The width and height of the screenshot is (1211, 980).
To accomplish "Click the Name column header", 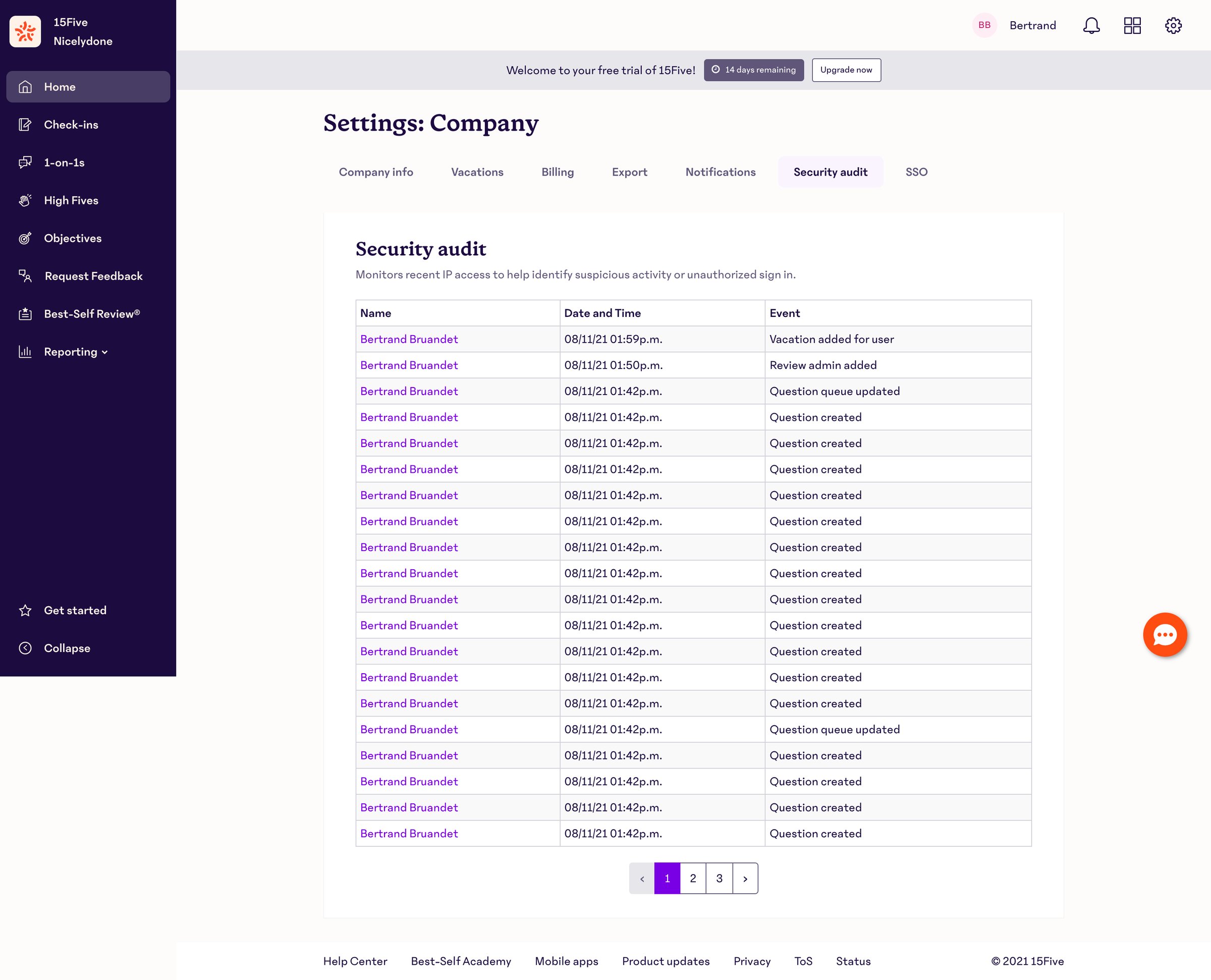I will coord(458,313).
